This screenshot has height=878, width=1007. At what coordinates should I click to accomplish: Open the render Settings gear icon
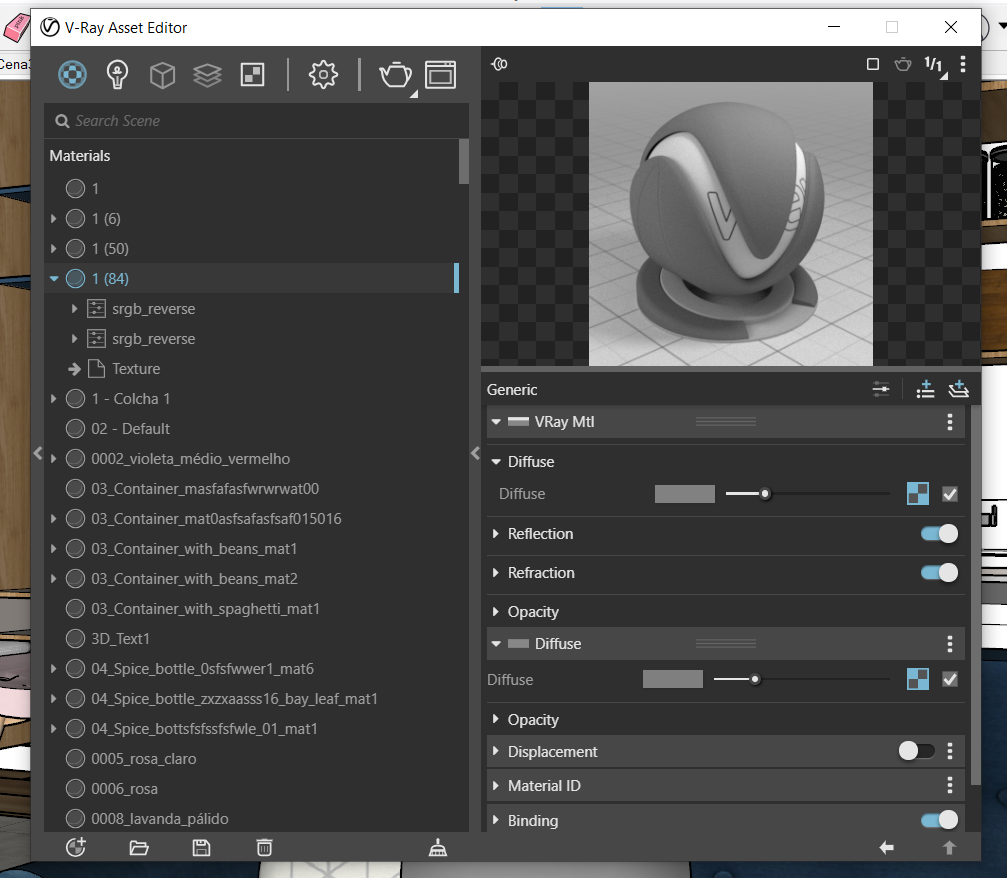323,75
